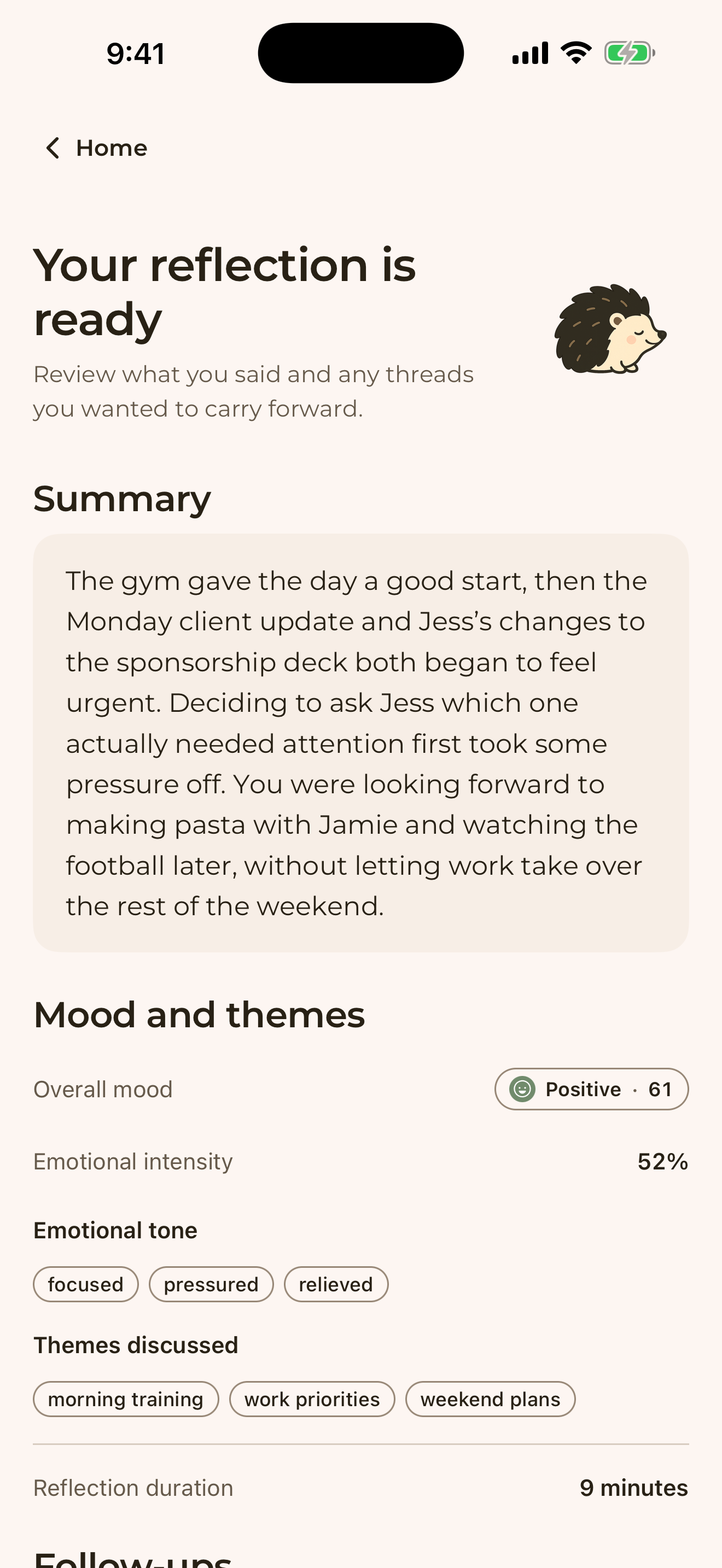722x1568 pixels.
Task: Select the weekend plans theme chip
Action: (491, 1399)
